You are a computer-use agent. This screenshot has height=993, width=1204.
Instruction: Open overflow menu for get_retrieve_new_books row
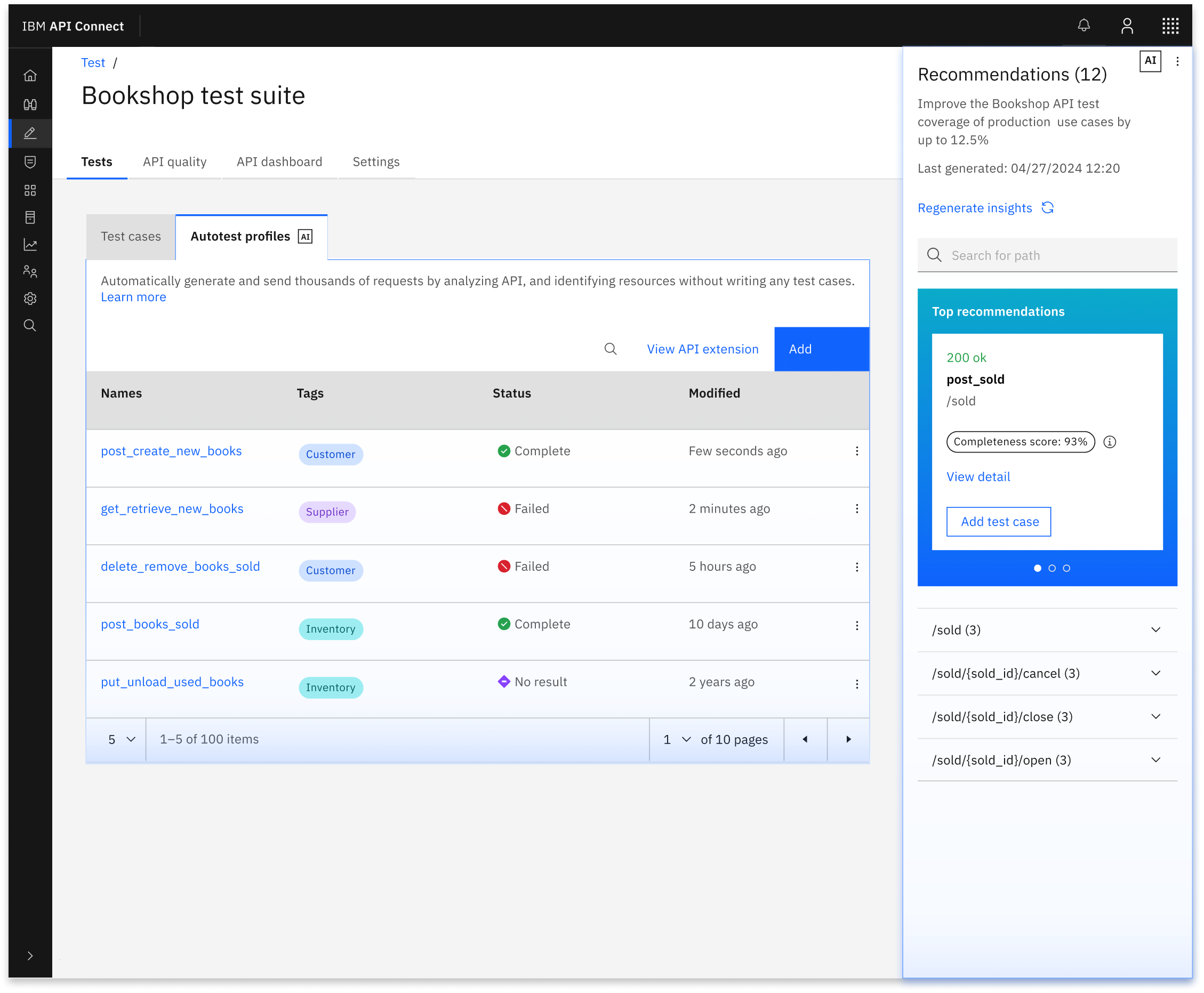857,509
